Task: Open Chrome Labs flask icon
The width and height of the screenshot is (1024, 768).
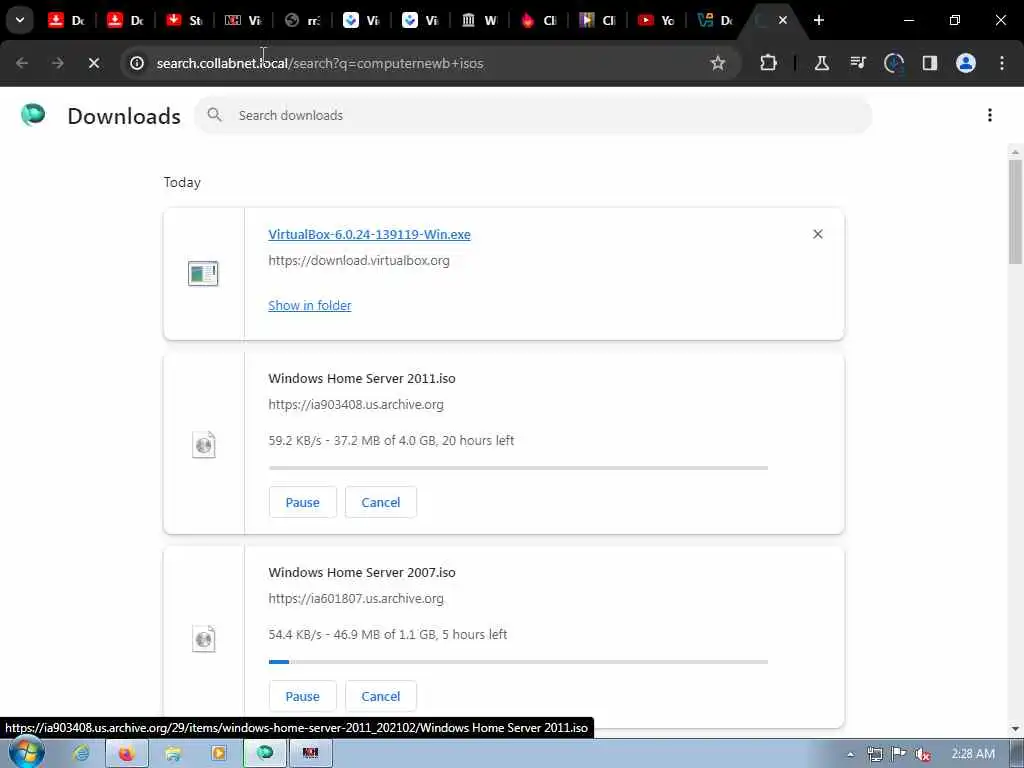Action: [x=822, y=63]
